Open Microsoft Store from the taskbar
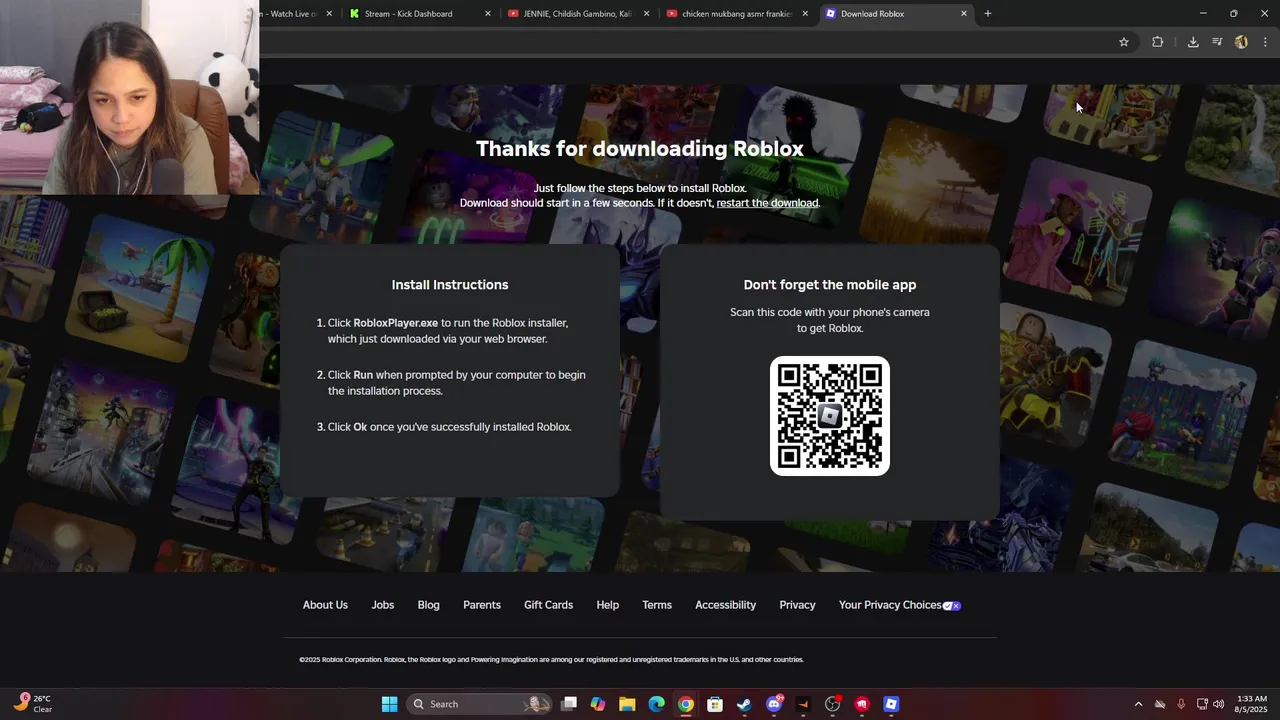1280x720 pixels. click(x=715, y=704)
